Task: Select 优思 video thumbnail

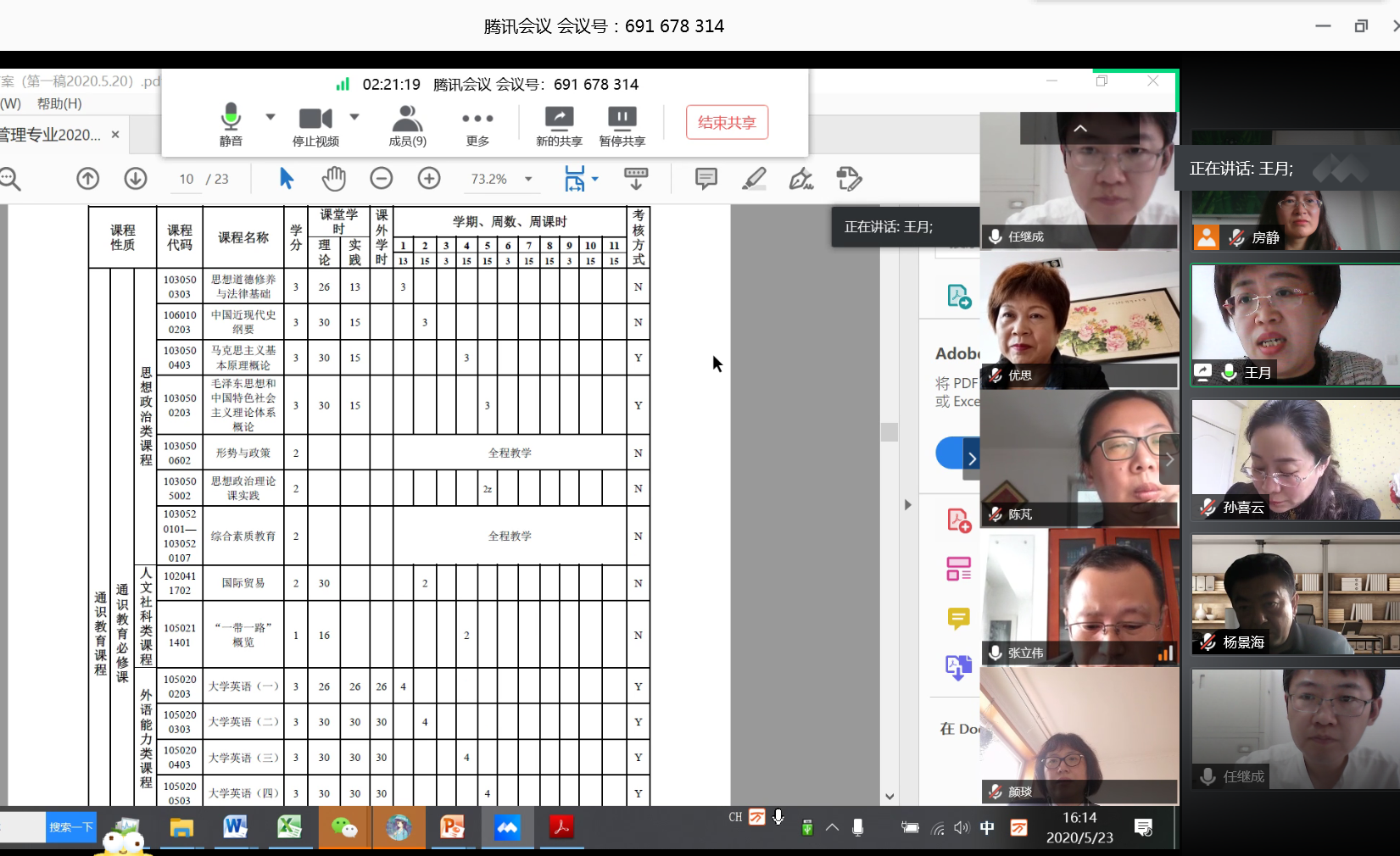Action: coord(1079,320)
